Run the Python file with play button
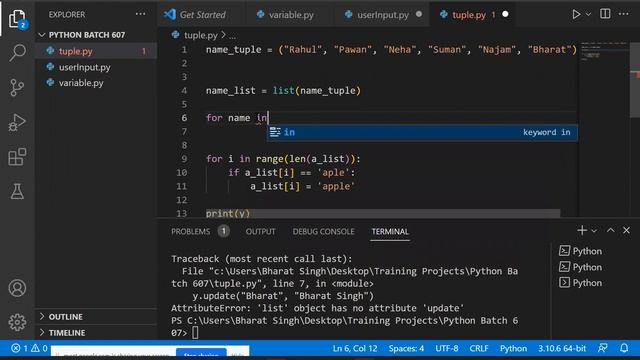The image size is (640, 360). pyautogui.click(x=576, y=14)
